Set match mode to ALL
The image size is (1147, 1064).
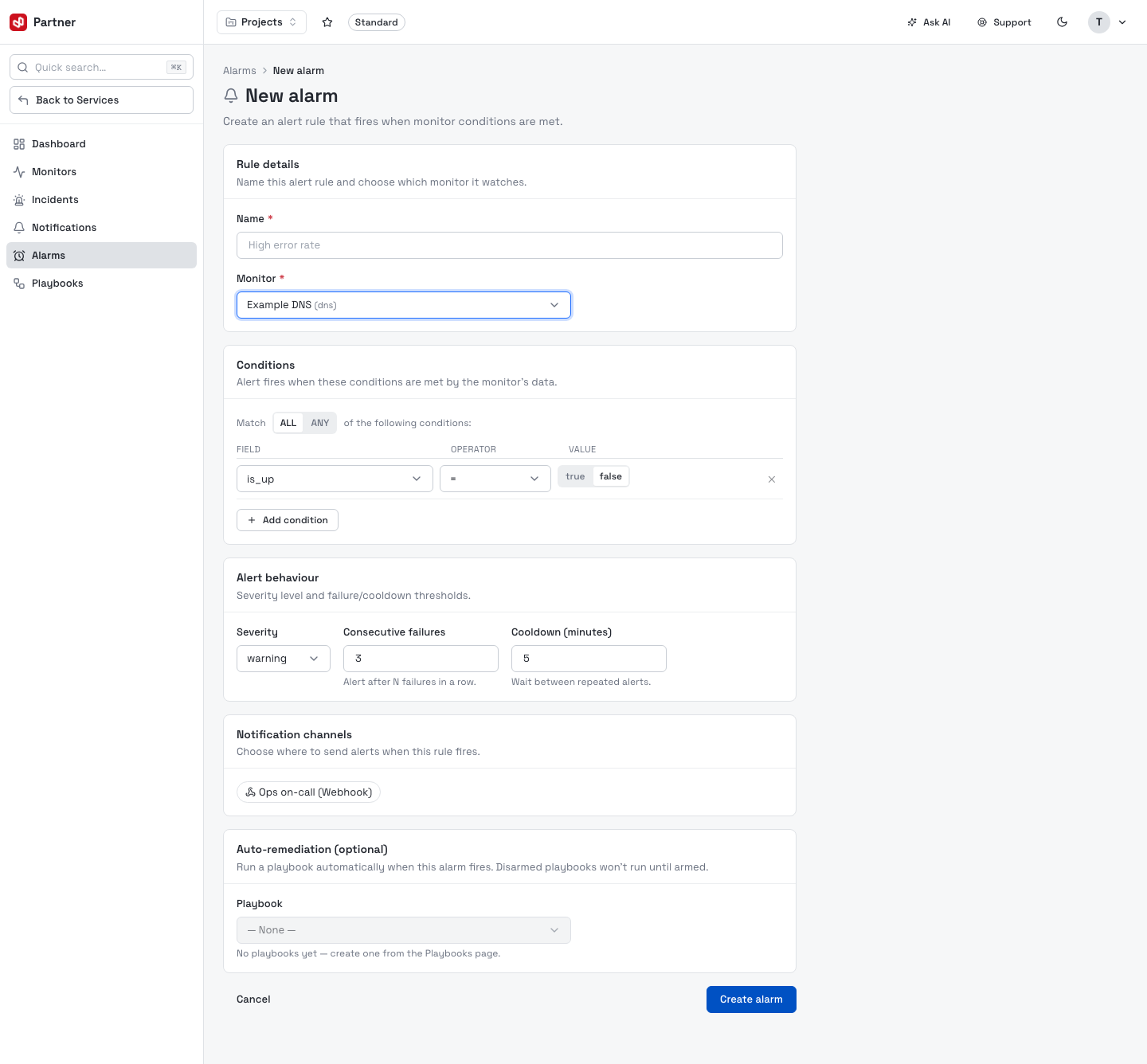(x=288, y=423)
